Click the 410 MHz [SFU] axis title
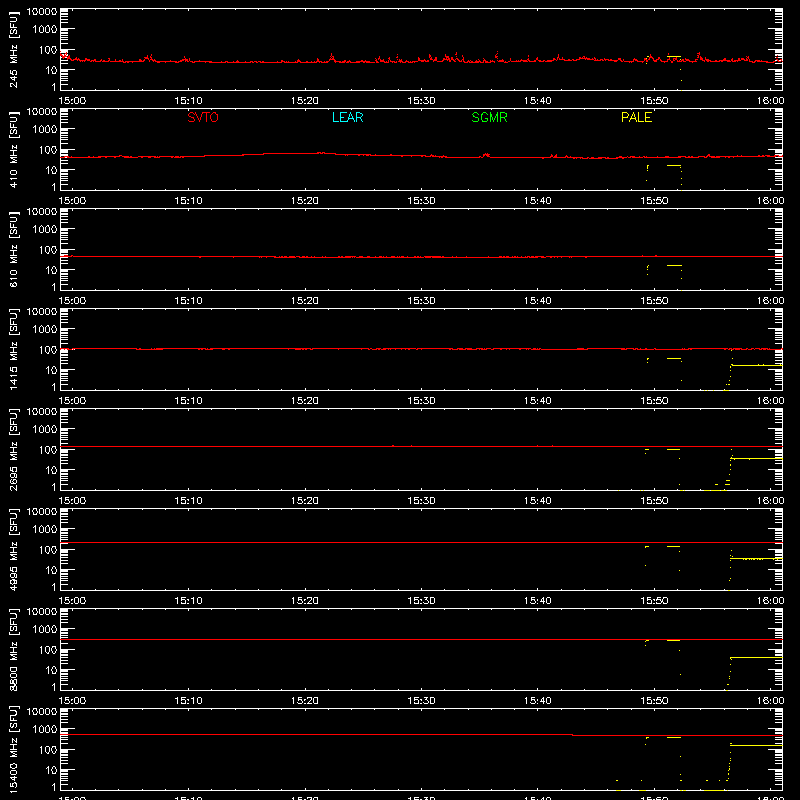The width and height of the screenshot is (800, 800). click(x=13, y=149)
